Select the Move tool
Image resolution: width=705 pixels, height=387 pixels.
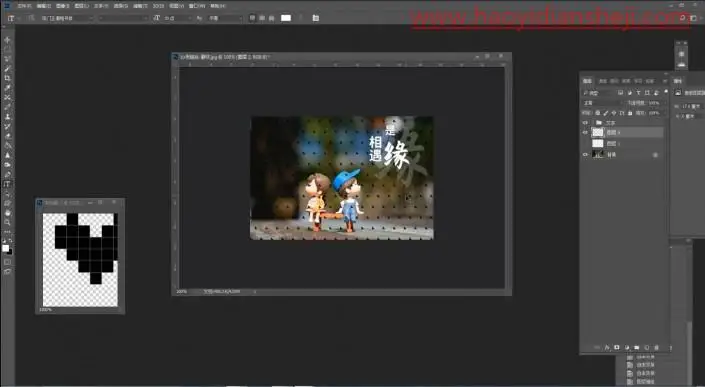coord(7,40)
